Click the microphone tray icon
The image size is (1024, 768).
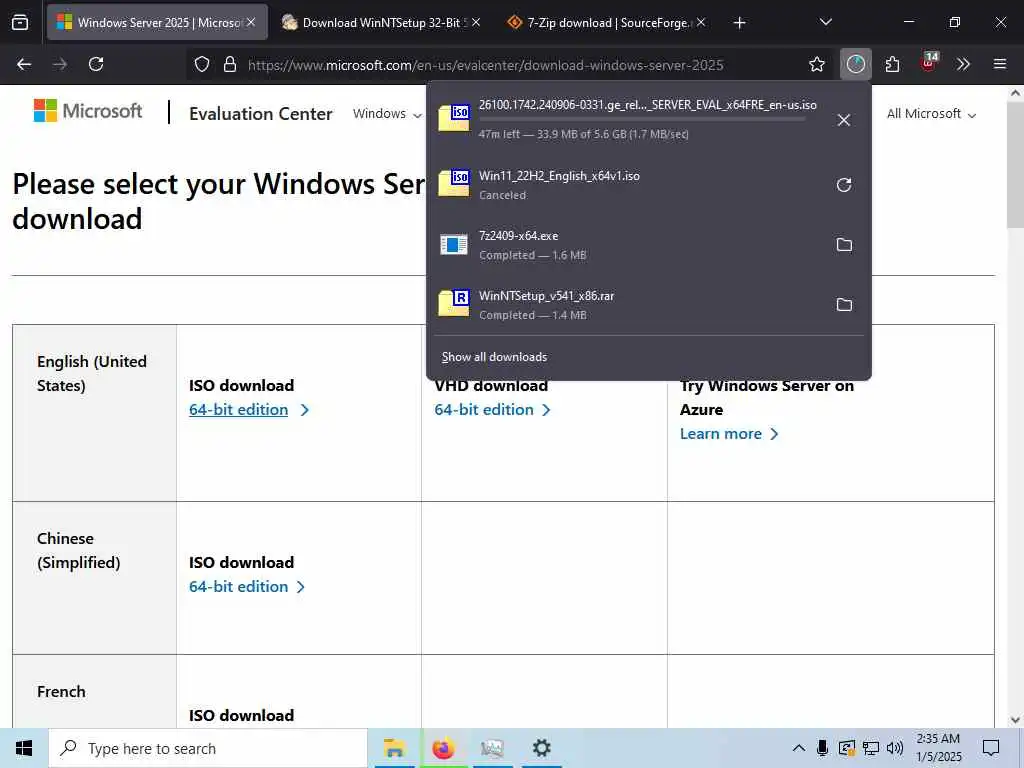coord(822,748)
